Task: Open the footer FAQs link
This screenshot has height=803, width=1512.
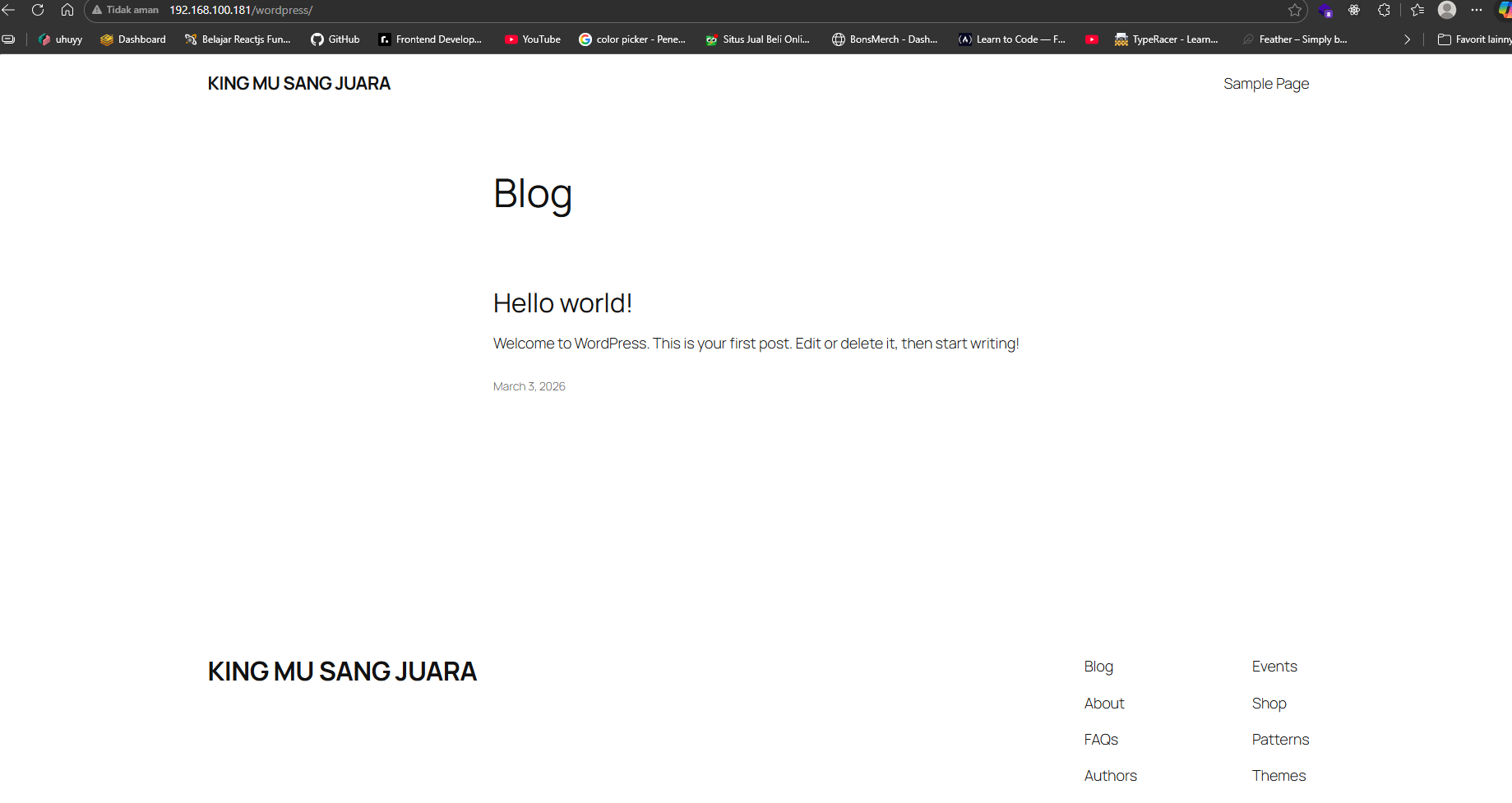Action: pos(1101,740)
